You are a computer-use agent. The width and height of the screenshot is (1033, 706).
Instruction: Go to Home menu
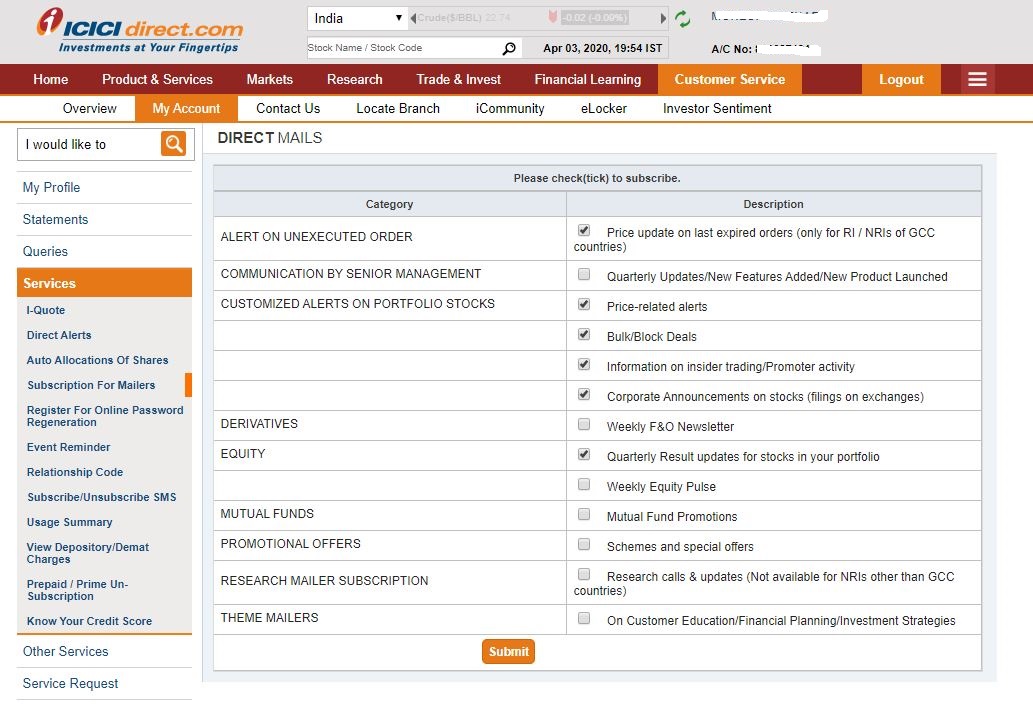(51, 79)
